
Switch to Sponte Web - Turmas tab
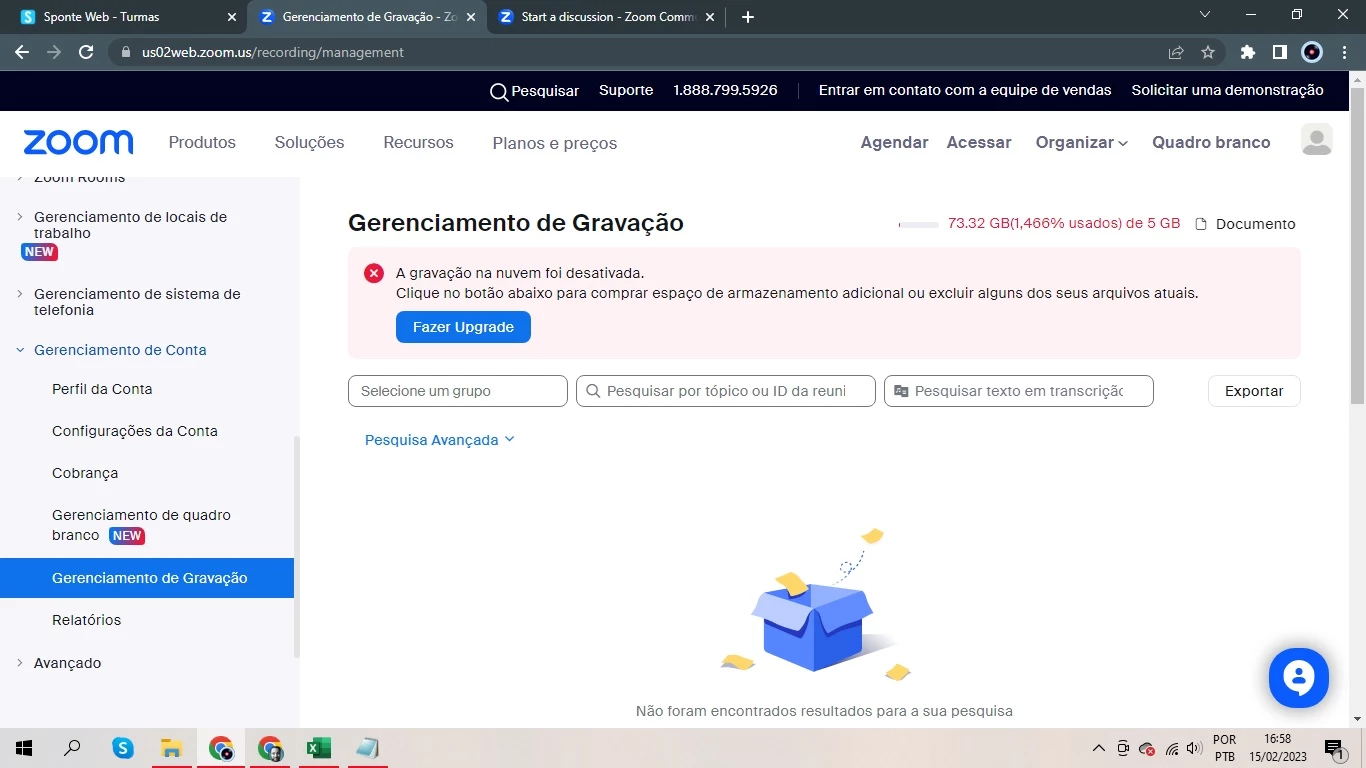(125, 17)
